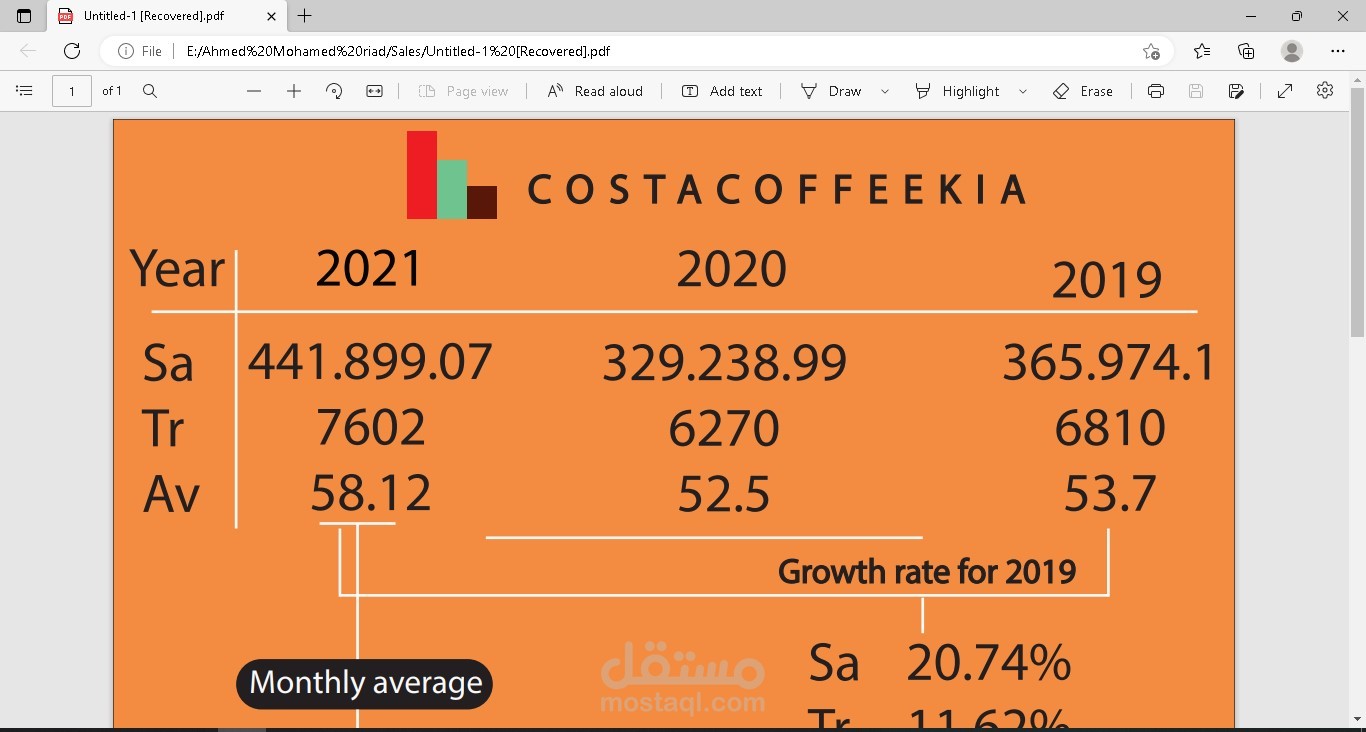The width and height of the screenshot is (1366, 732).
Task: Search within the PDF document
Action: pyautogui.click(x=150, y=91)
